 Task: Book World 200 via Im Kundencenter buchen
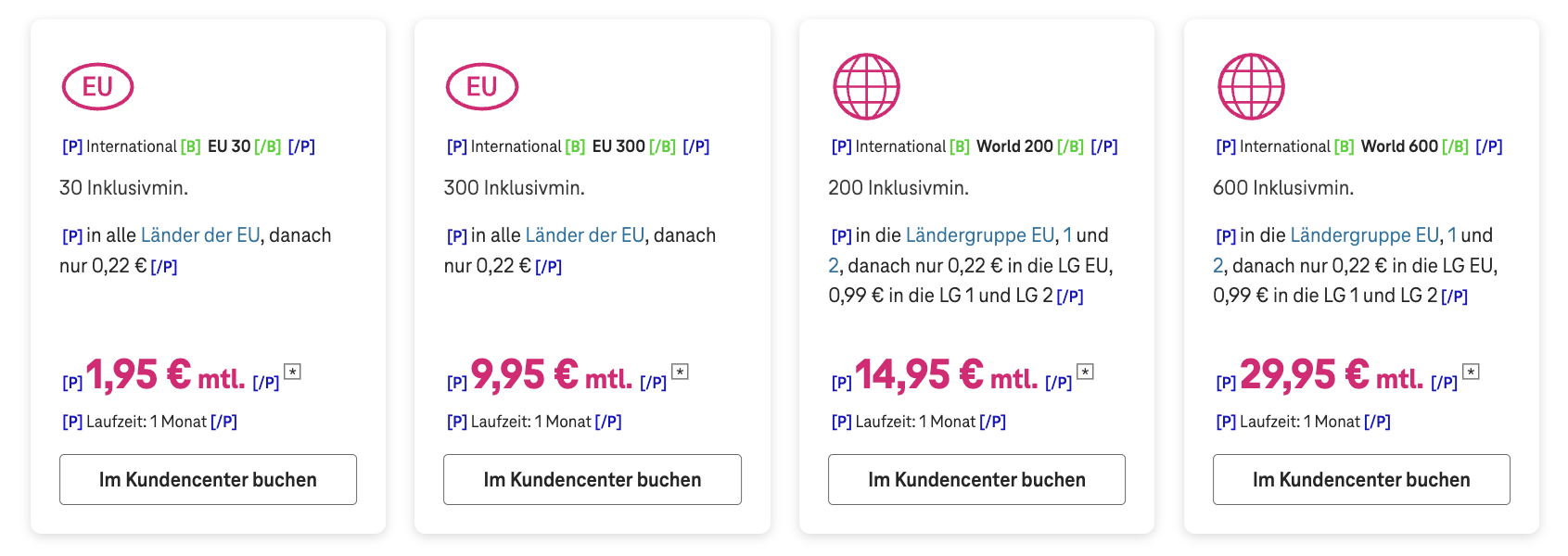tap(976, 479)
